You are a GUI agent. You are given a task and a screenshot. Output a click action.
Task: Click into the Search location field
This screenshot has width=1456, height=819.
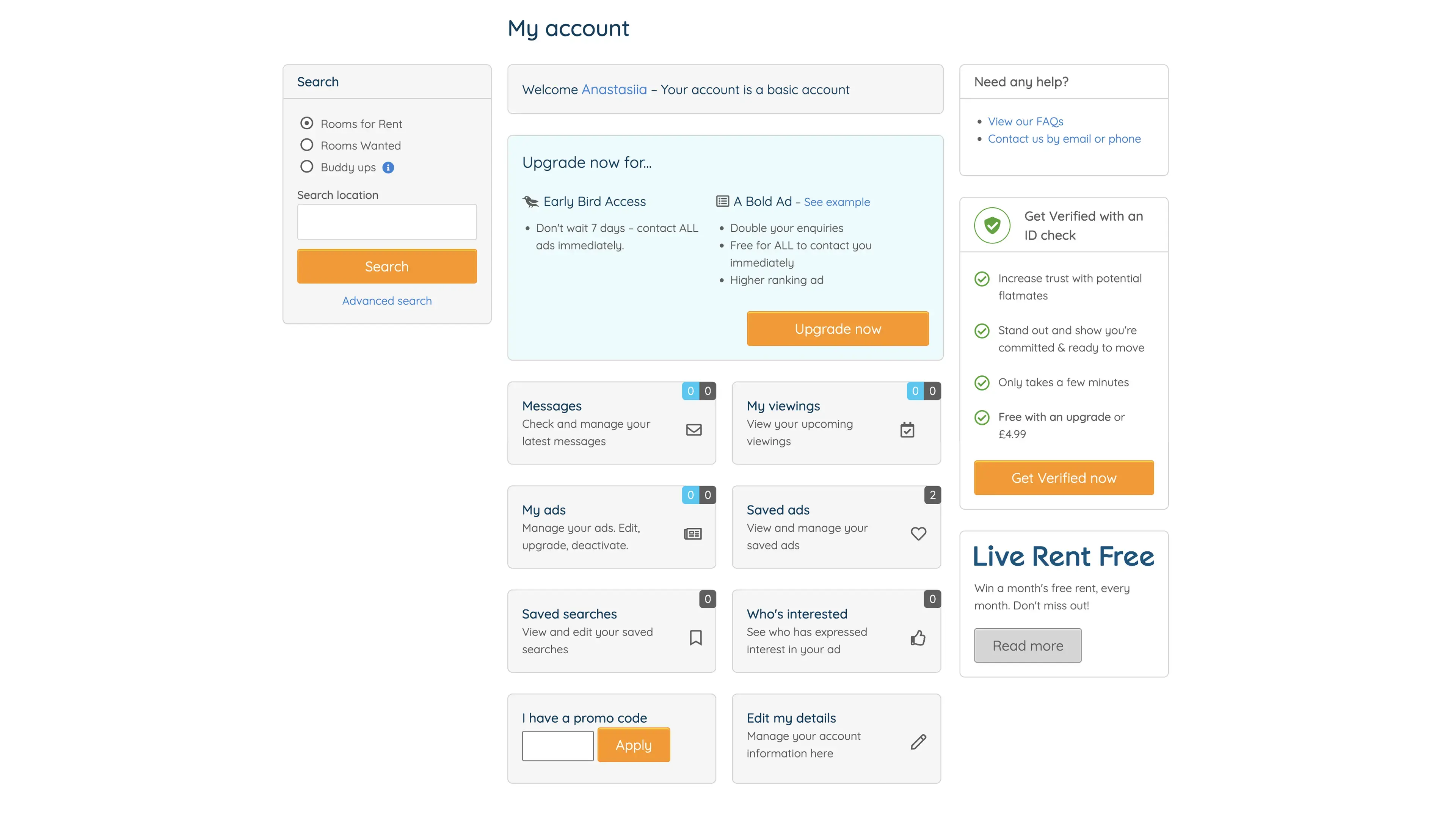pyautogui.click(x=387, y=222)
